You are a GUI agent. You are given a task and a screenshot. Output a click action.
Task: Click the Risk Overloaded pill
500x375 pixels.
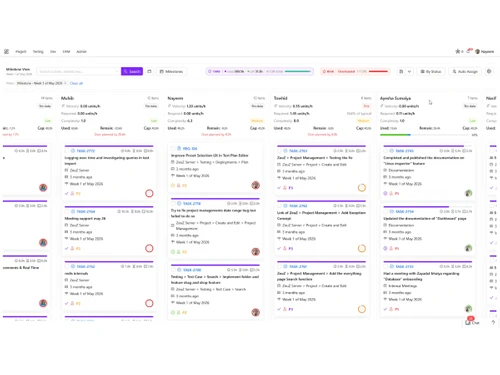click(355, 71)
